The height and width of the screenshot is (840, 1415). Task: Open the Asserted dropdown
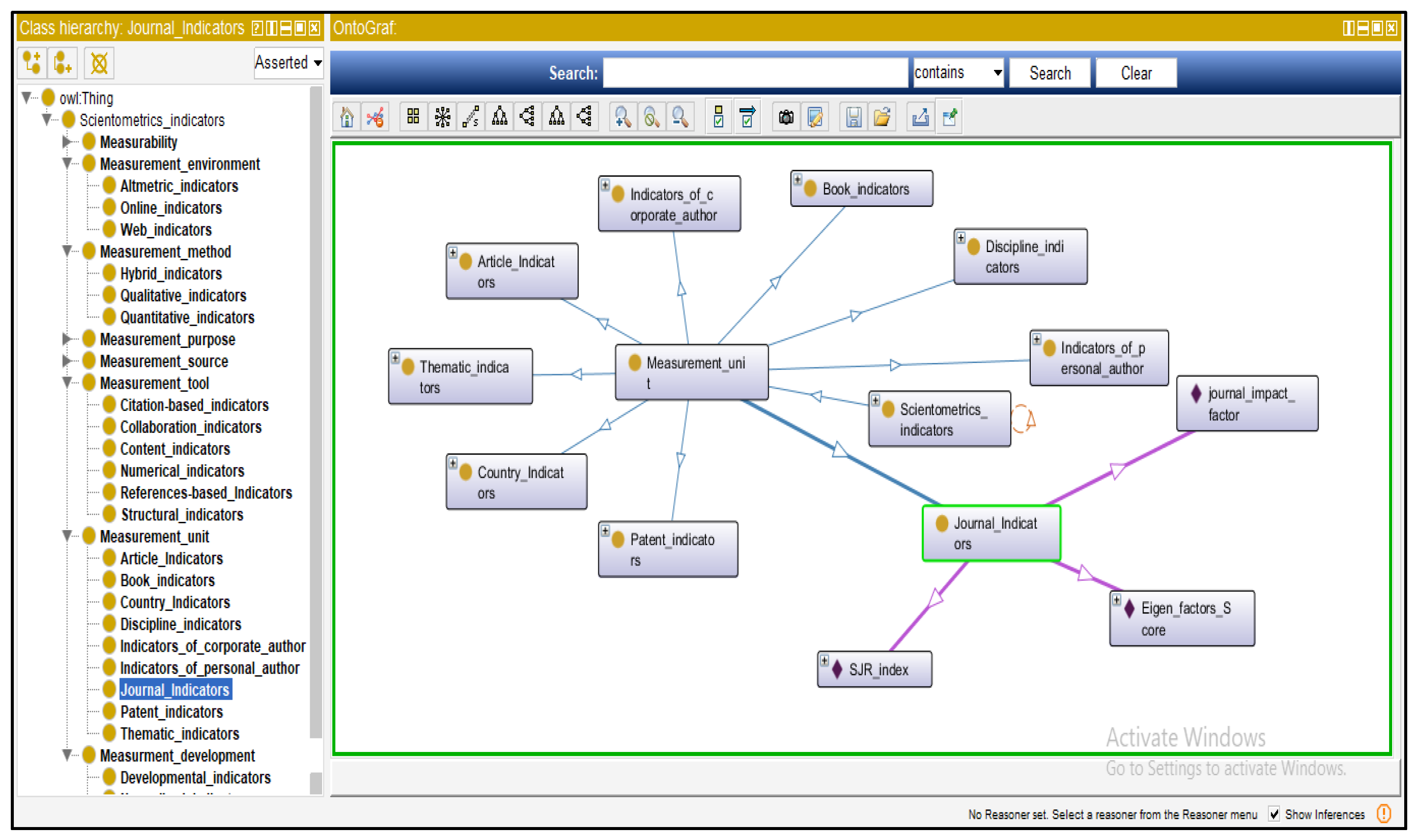[288, 63]
